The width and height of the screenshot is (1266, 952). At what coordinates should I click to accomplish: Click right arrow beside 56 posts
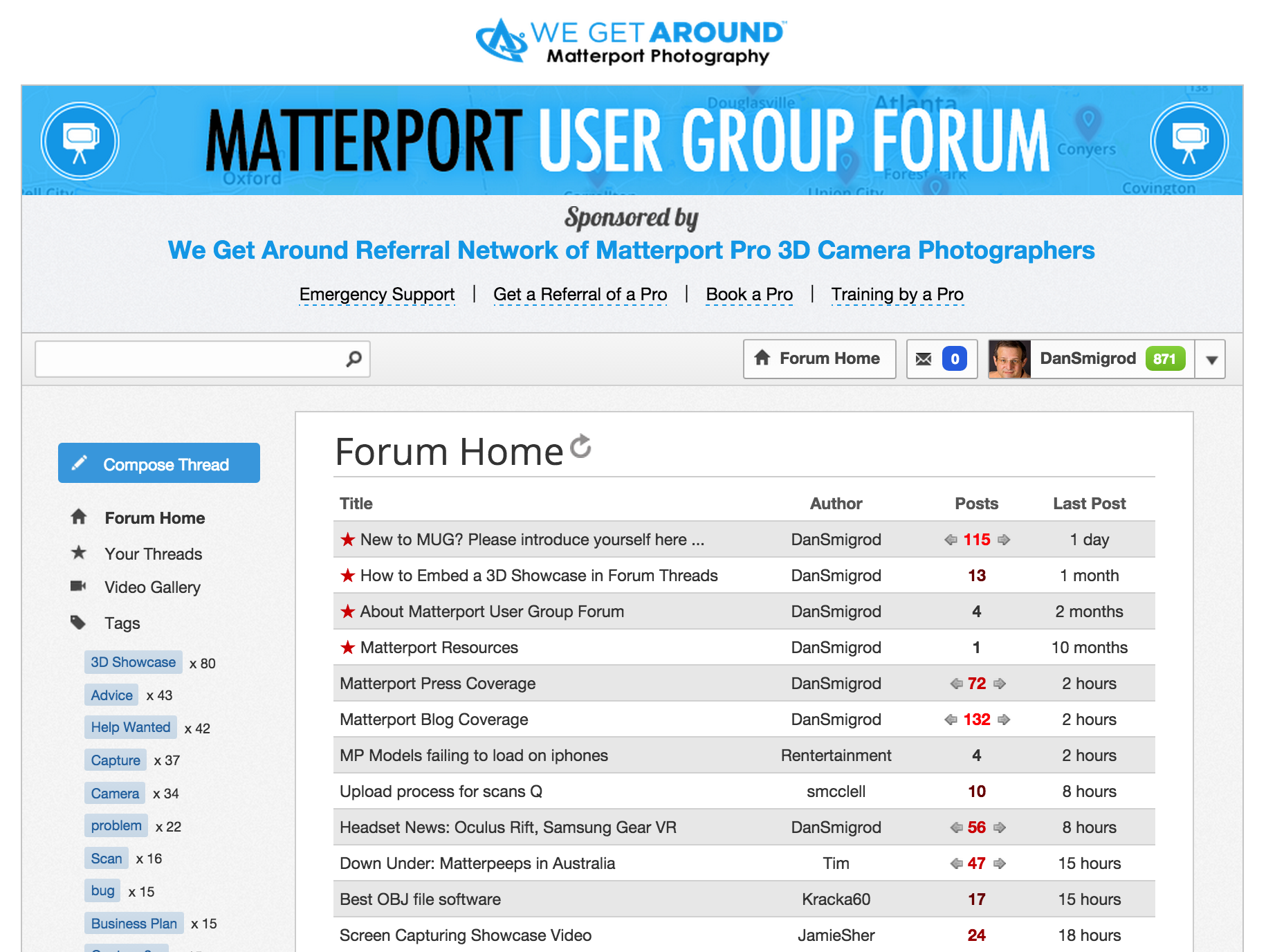click(x=1000, y=827)
